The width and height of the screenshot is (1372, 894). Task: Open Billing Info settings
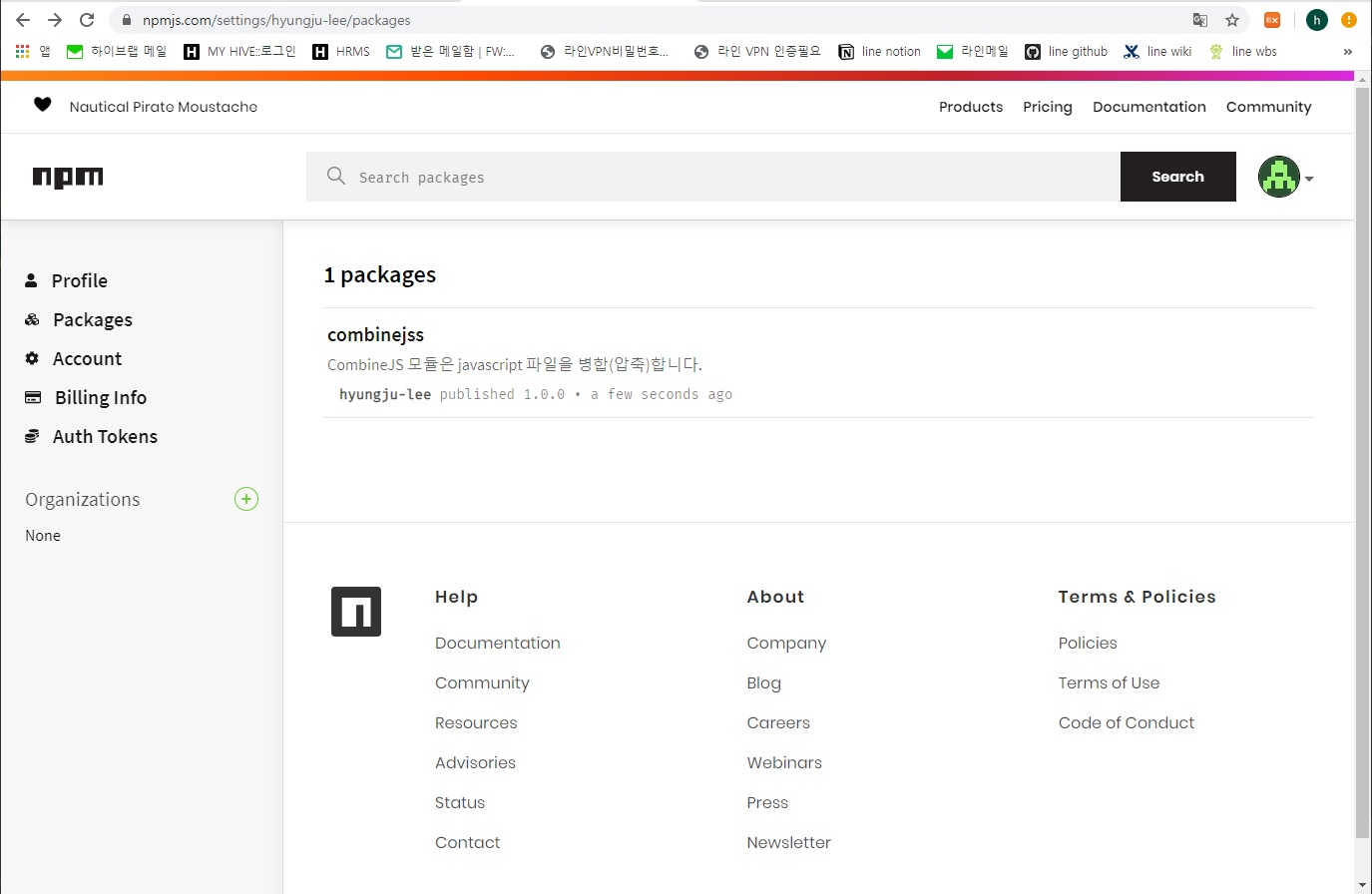click(100, 397)
